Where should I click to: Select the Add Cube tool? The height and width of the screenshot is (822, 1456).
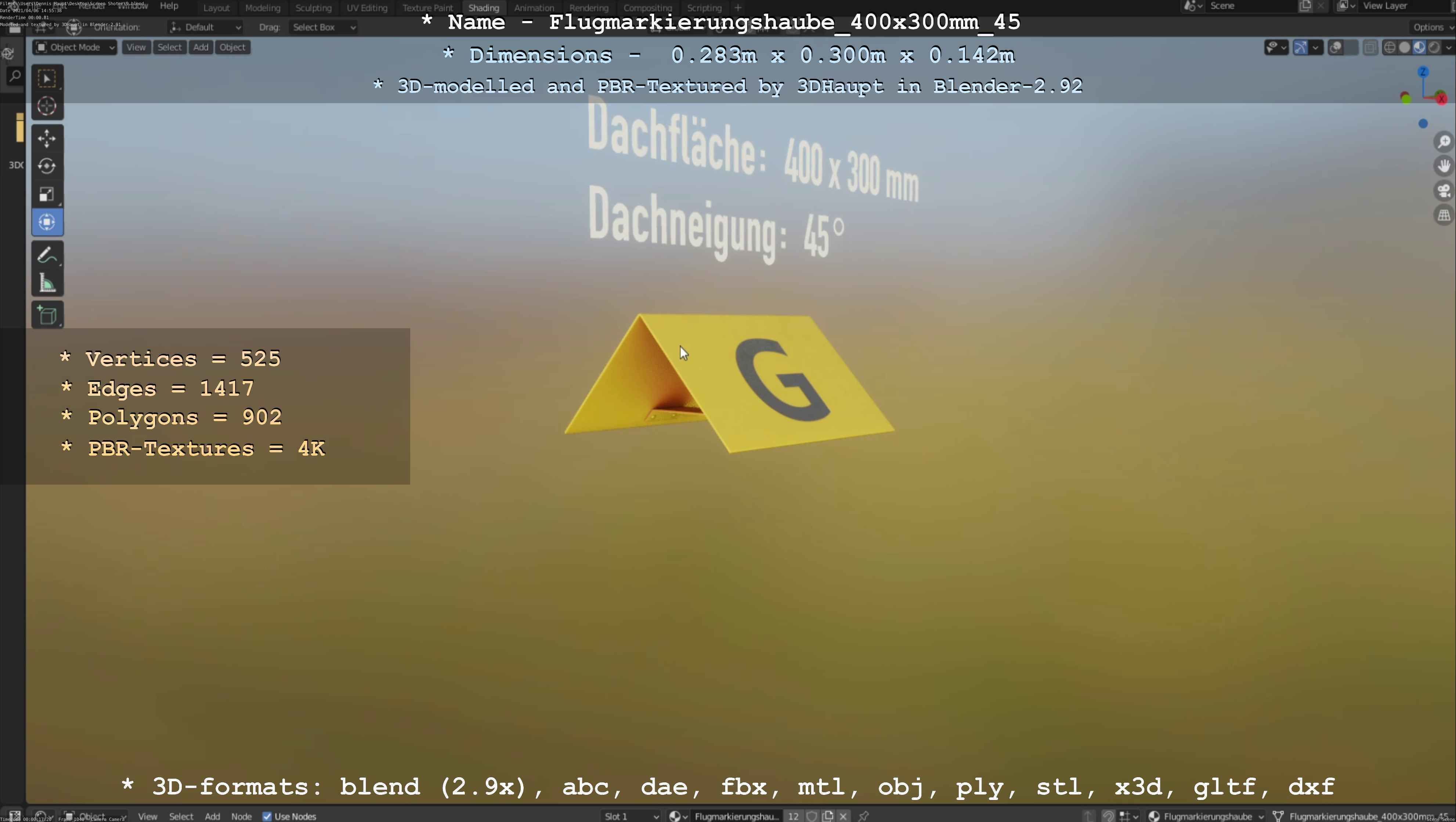[47, 315]
